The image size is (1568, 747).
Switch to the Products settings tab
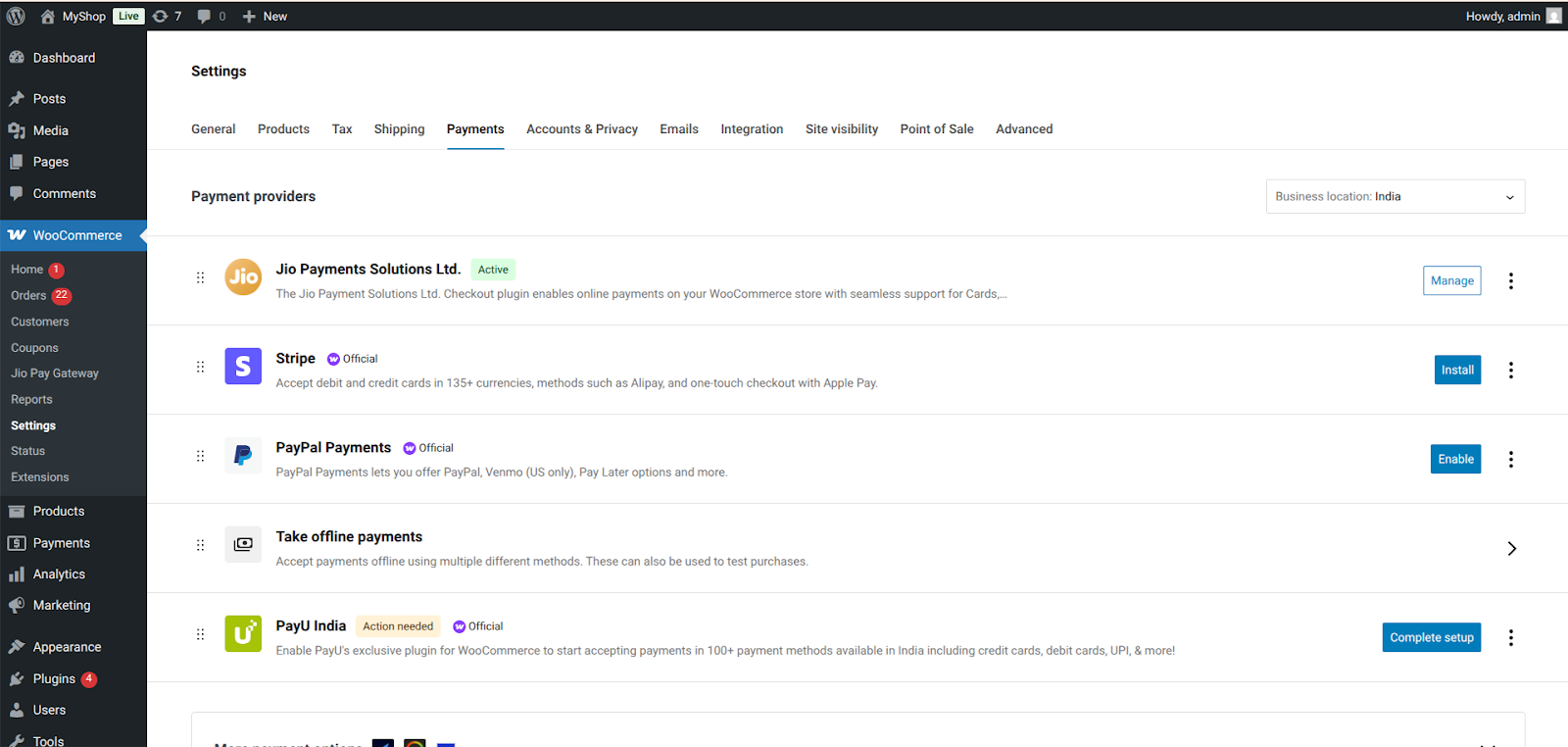tap(283, 129)
